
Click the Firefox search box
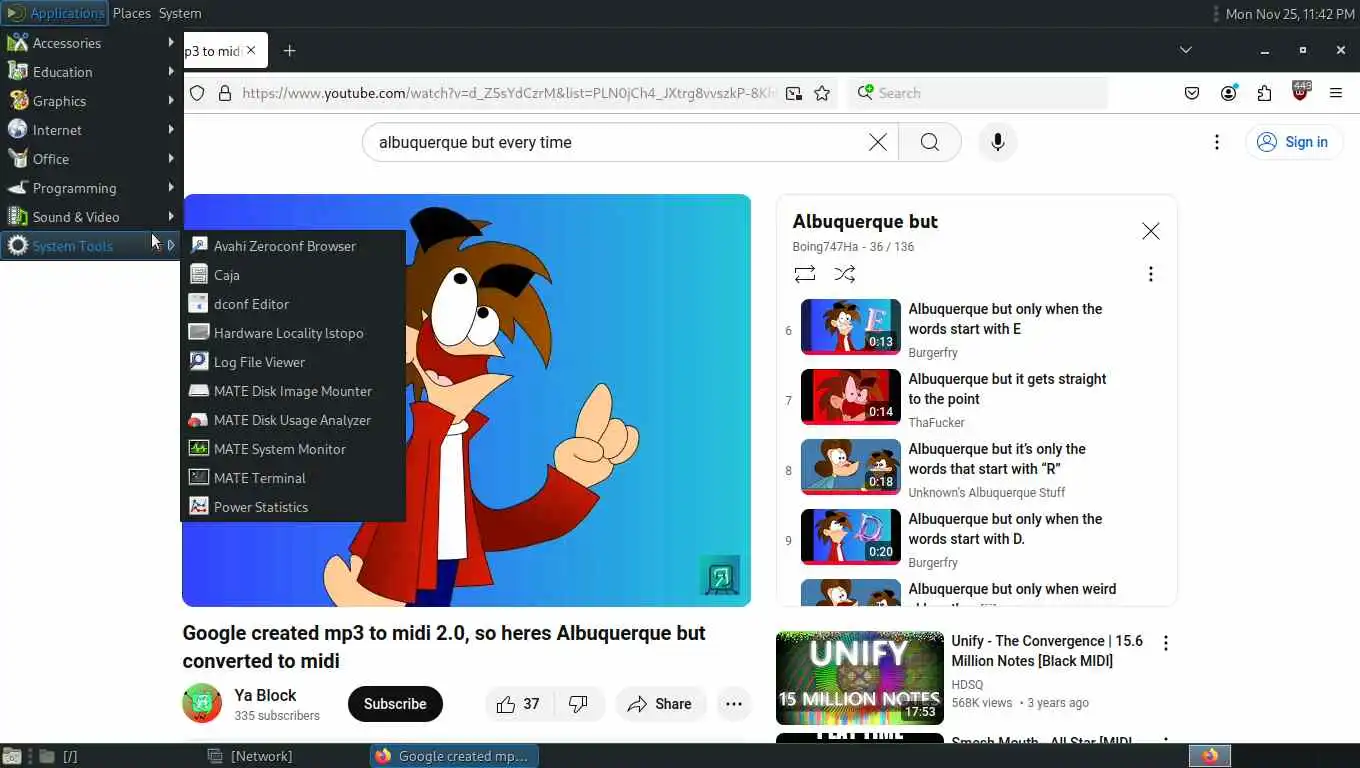coord(978,93)
